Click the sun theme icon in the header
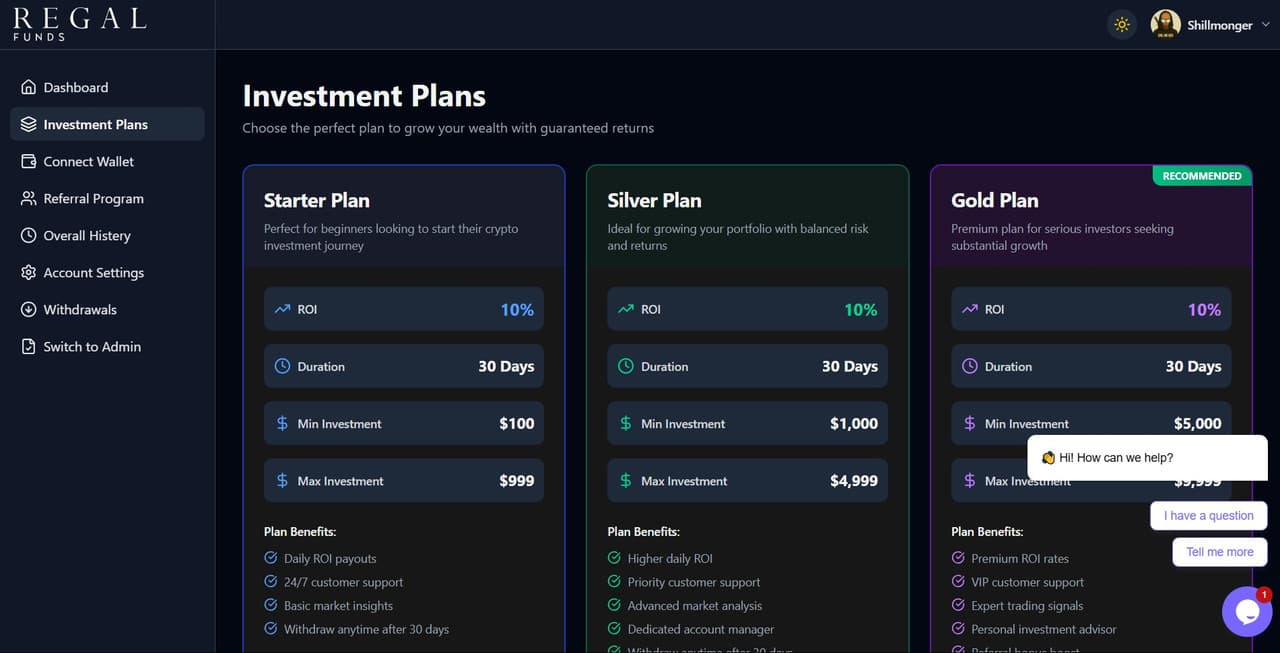1280x653 pixels. [x=1121, y=23]
